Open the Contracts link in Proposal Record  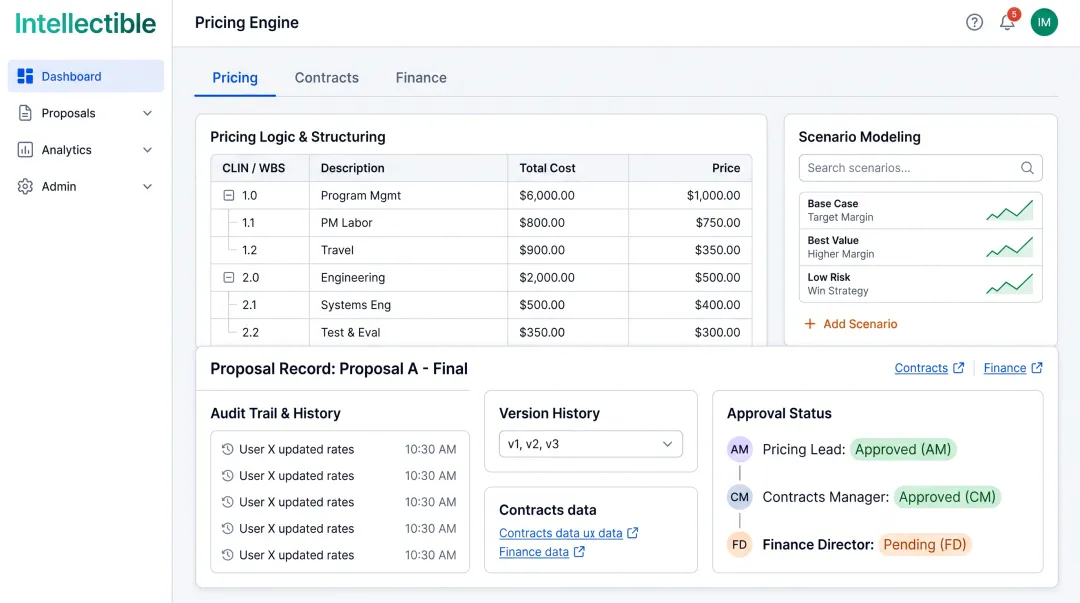[921, 368]
